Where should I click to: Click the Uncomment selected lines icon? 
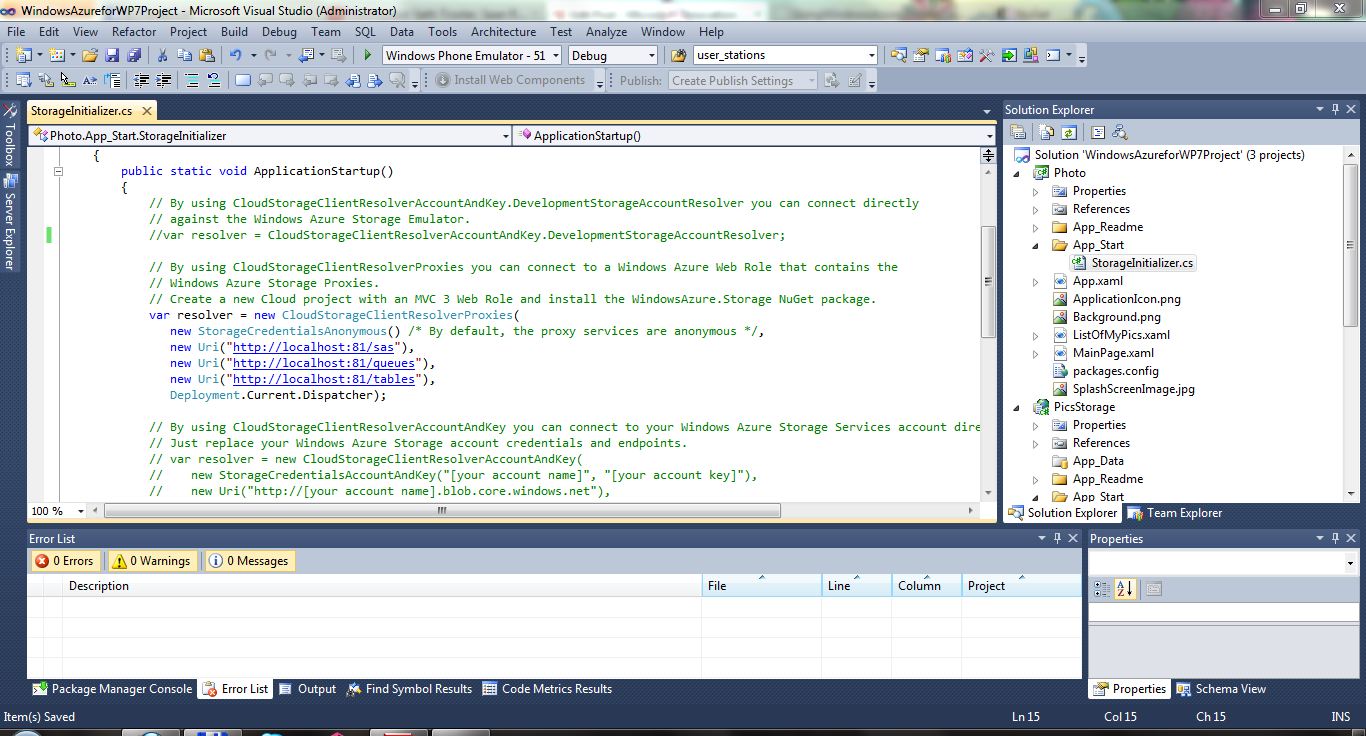coord(213,80)
